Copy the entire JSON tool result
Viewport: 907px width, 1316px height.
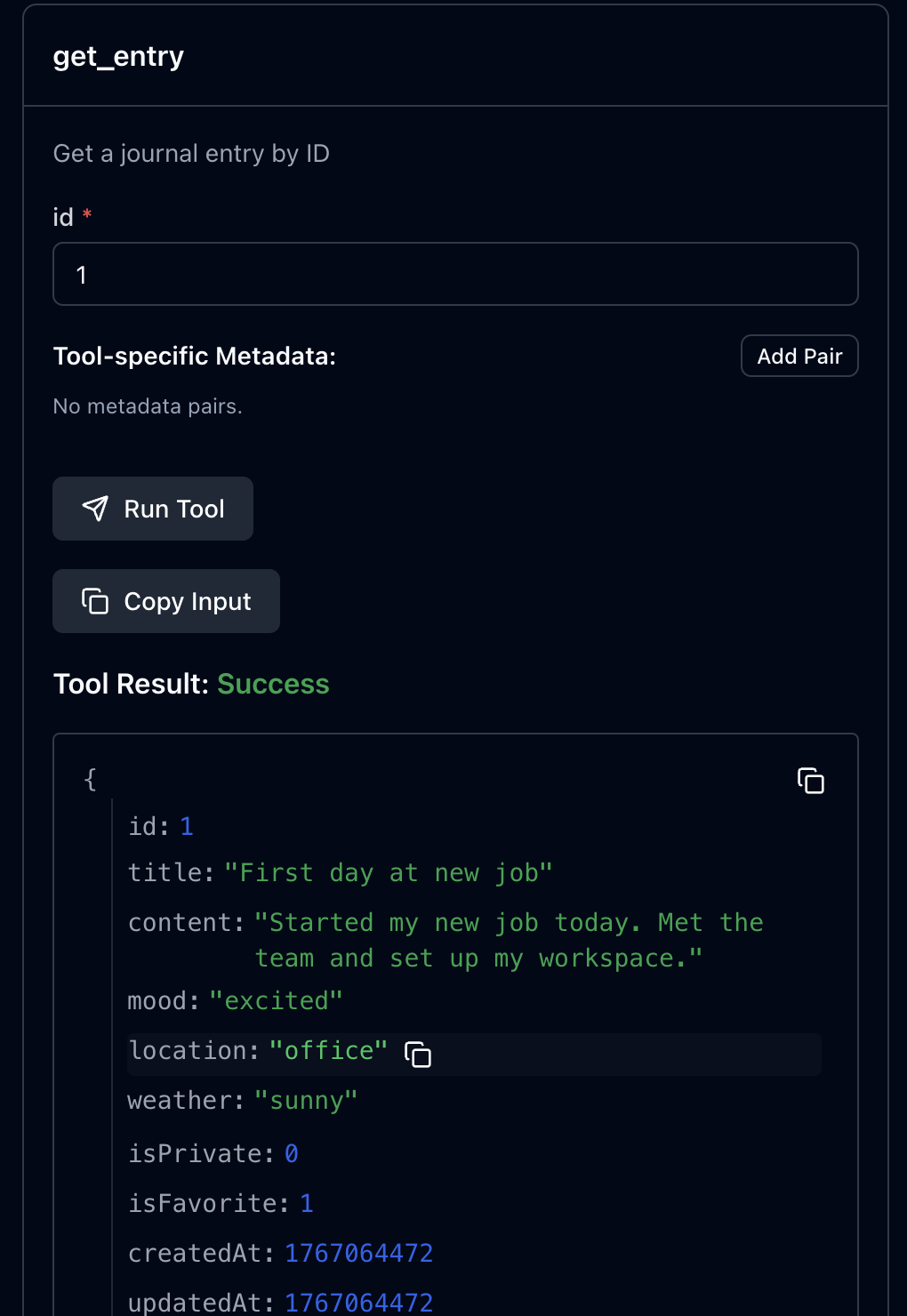coord(810,781)
